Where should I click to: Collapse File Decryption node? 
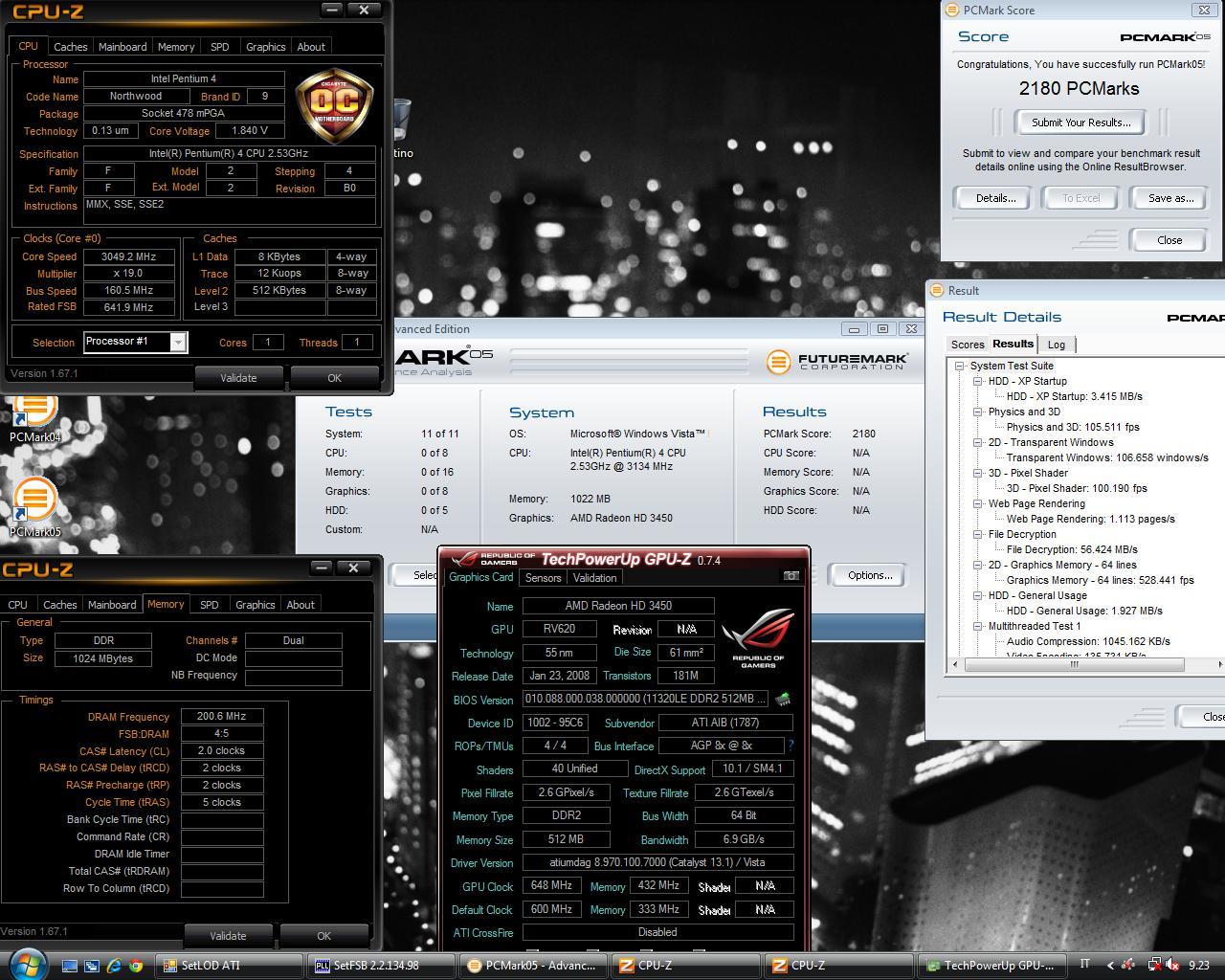click(978, 534)
